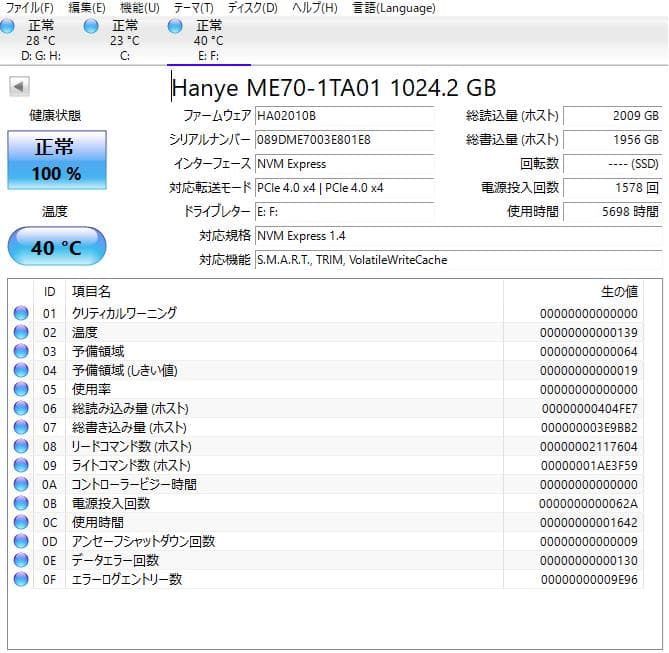Click status icon for 04 予備領域 (しきい値)
Image resolution: width=669 pixels, height=653 pixels.
(x=21, y=370)
